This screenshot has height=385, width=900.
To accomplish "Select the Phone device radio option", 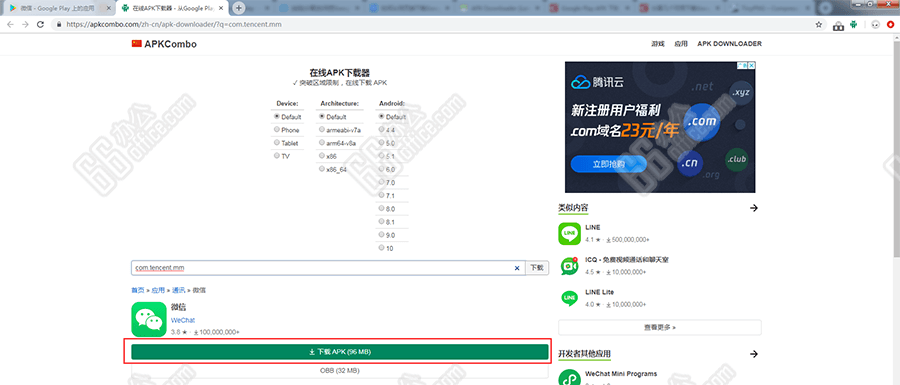I will point(277,130).
